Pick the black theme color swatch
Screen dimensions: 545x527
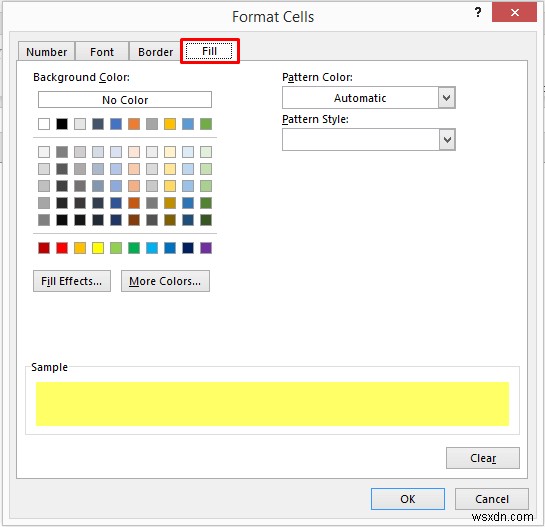point(62,124)
